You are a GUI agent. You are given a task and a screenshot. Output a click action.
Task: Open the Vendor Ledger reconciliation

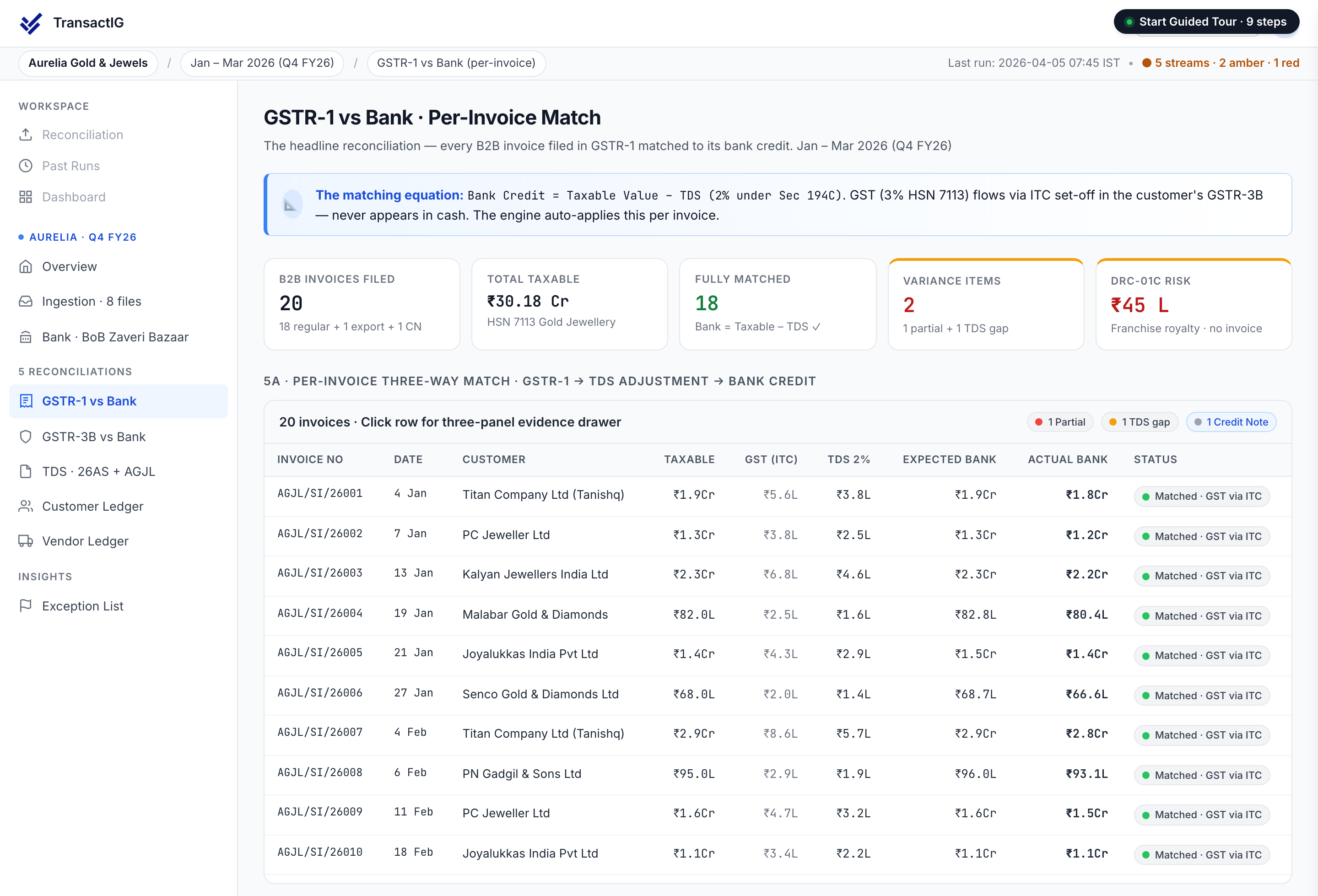[x=118, y=541]
